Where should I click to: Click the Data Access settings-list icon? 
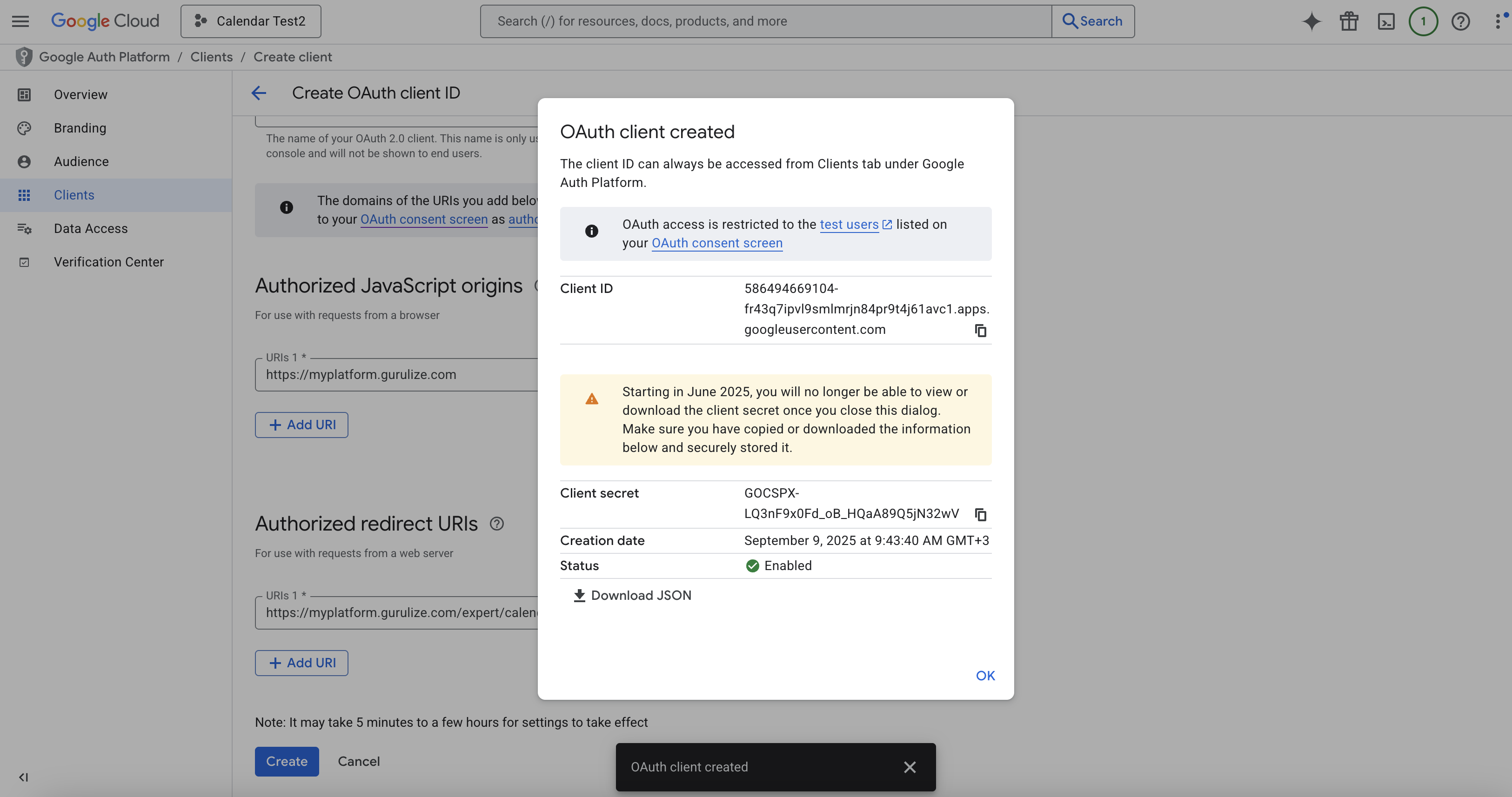[24, 228]
